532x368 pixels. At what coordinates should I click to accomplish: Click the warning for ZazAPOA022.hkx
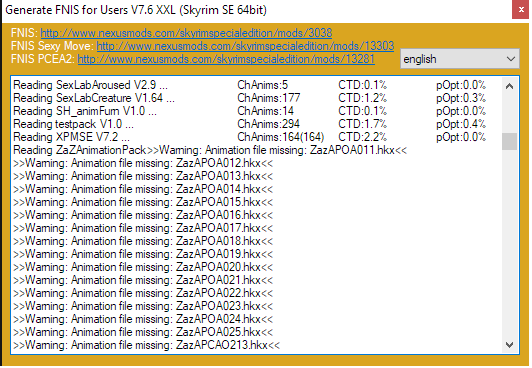[x=143, y=293]
